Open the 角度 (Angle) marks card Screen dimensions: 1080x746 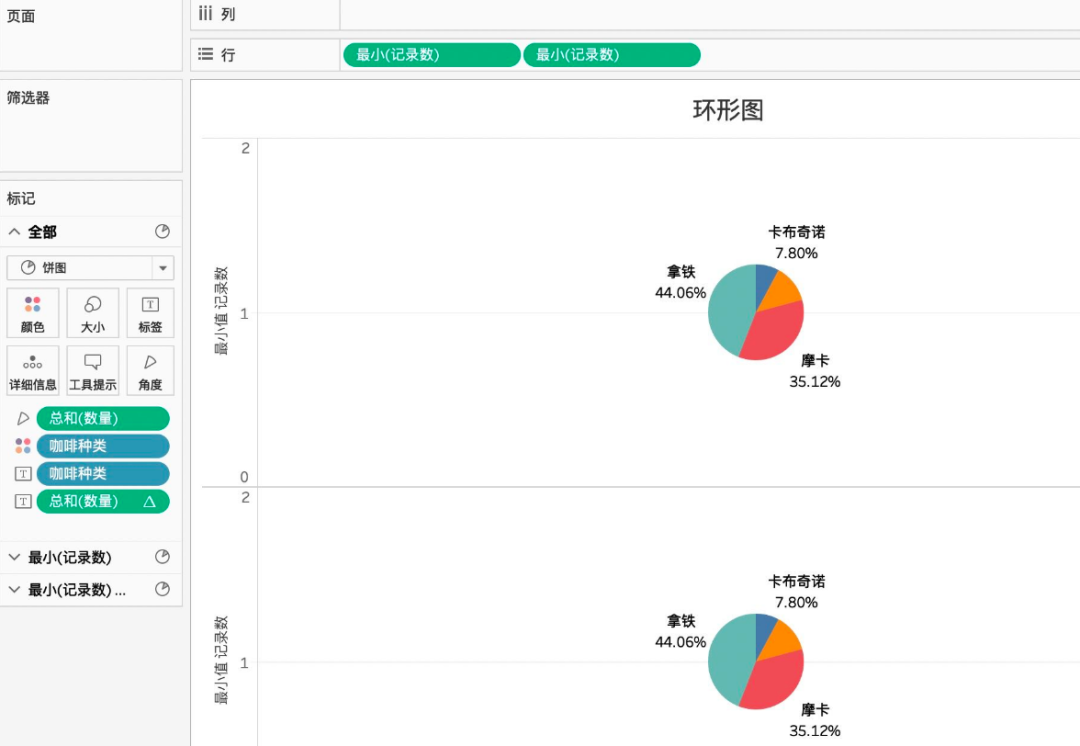coord(150,370)
